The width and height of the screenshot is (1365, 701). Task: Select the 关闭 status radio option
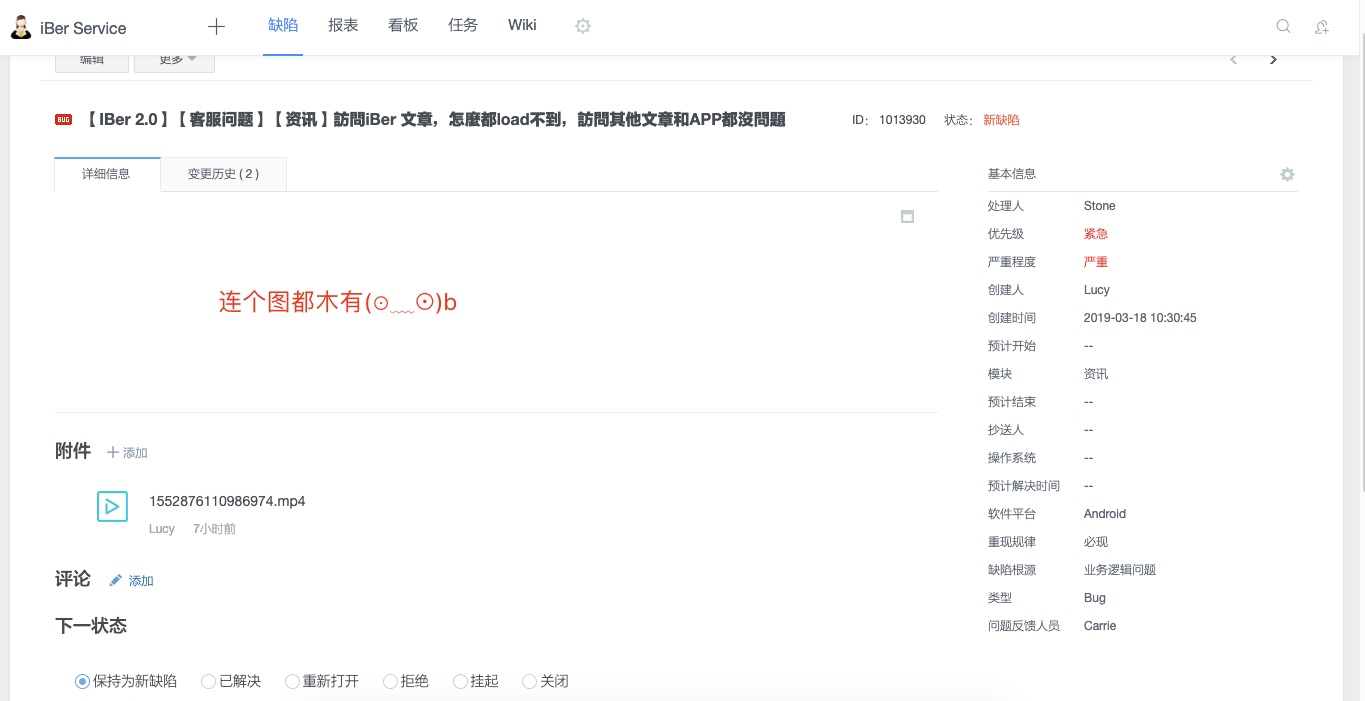pos(530,681)
